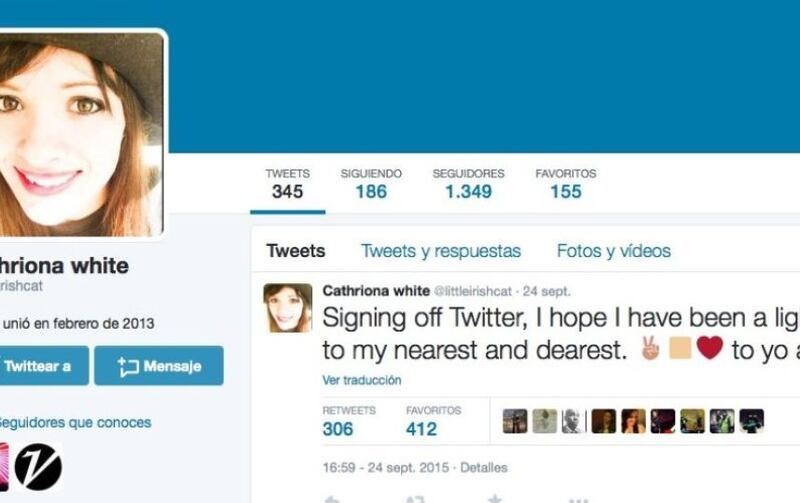Click the last retweeter avatar thumbnail
The height and width of the screenshot is (503, 800).
752,421
